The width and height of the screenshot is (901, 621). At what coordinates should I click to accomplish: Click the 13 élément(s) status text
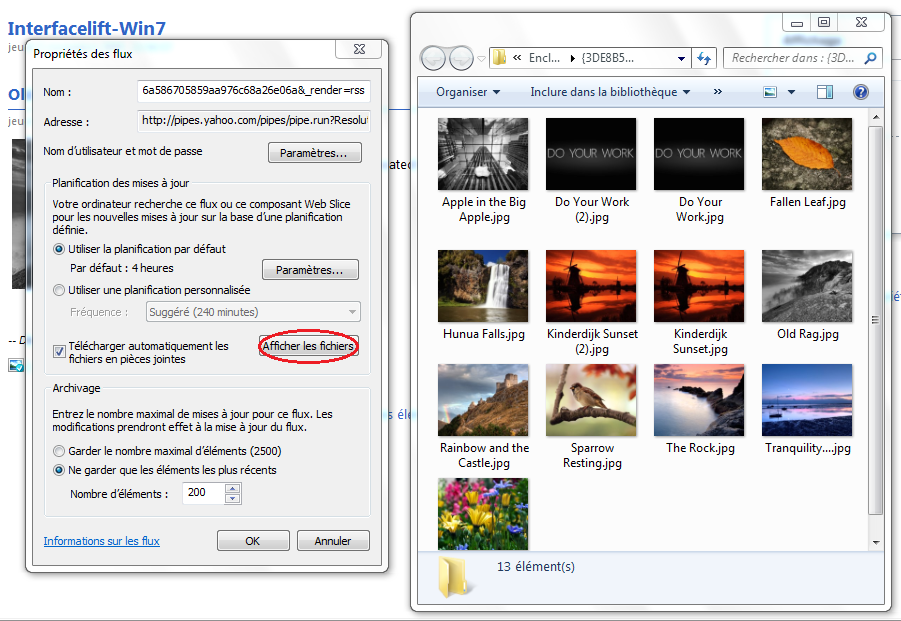[x=536, y=567]
